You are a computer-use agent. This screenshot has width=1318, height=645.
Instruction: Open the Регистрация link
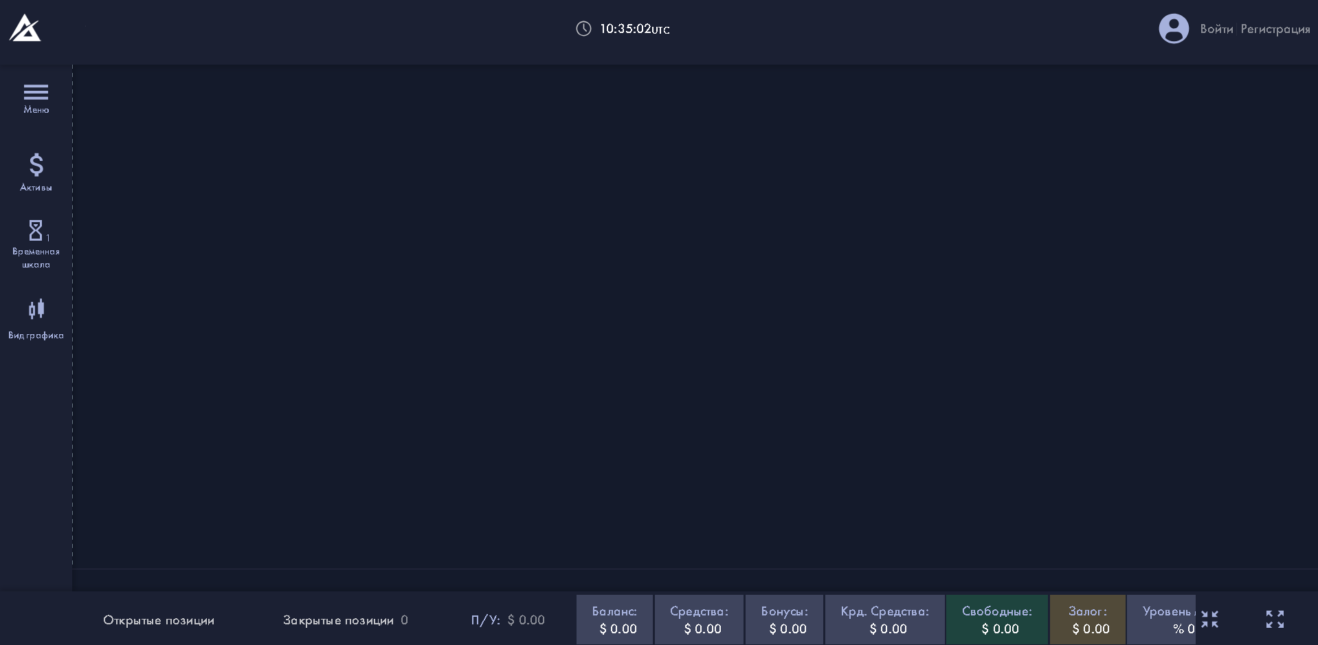click(x=1276, y=29)
